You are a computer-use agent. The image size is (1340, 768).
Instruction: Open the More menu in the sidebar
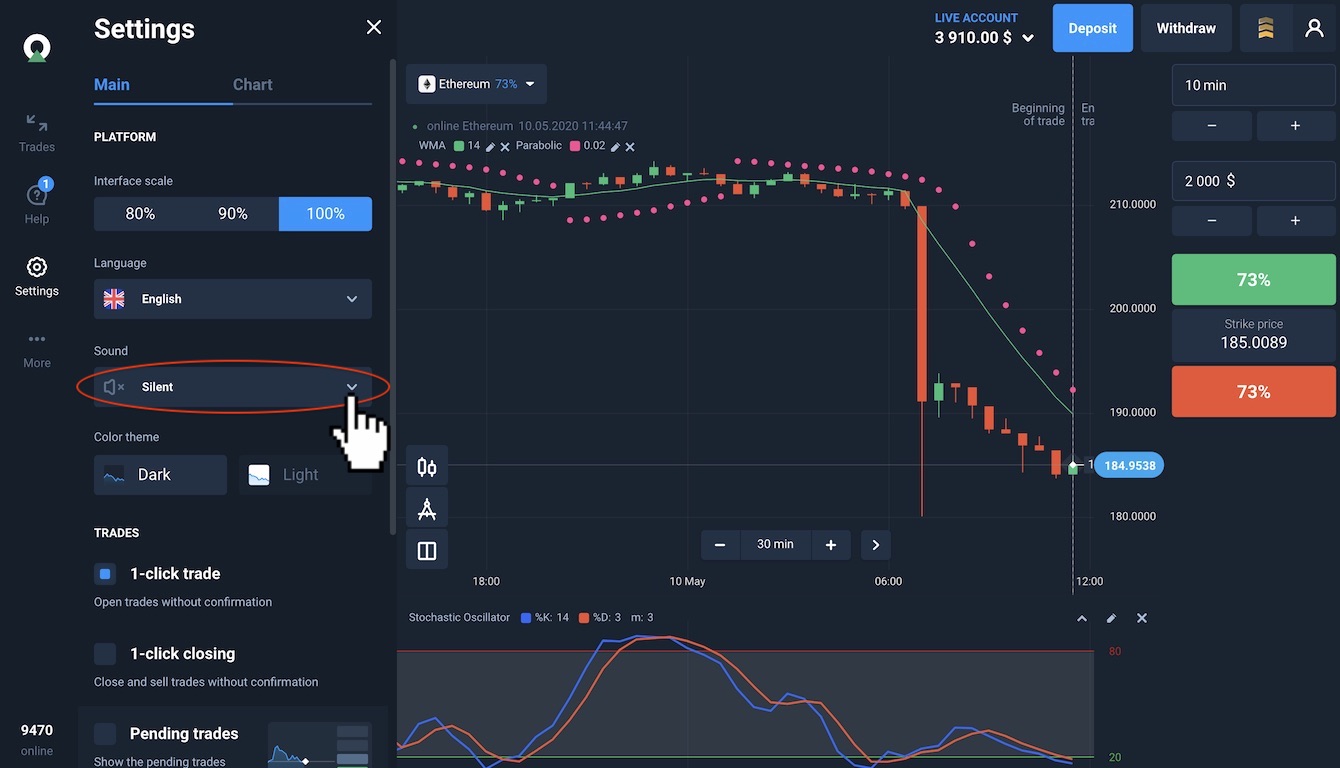tap(37, 348)
